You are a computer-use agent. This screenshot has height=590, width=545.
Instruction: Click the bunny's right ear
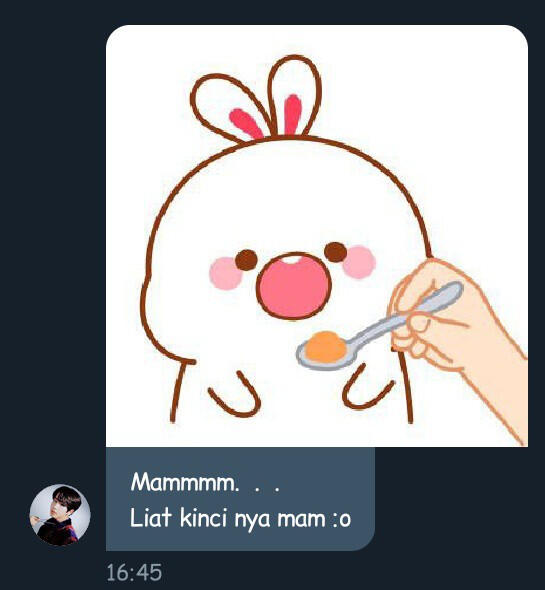(x=294, y=96)
